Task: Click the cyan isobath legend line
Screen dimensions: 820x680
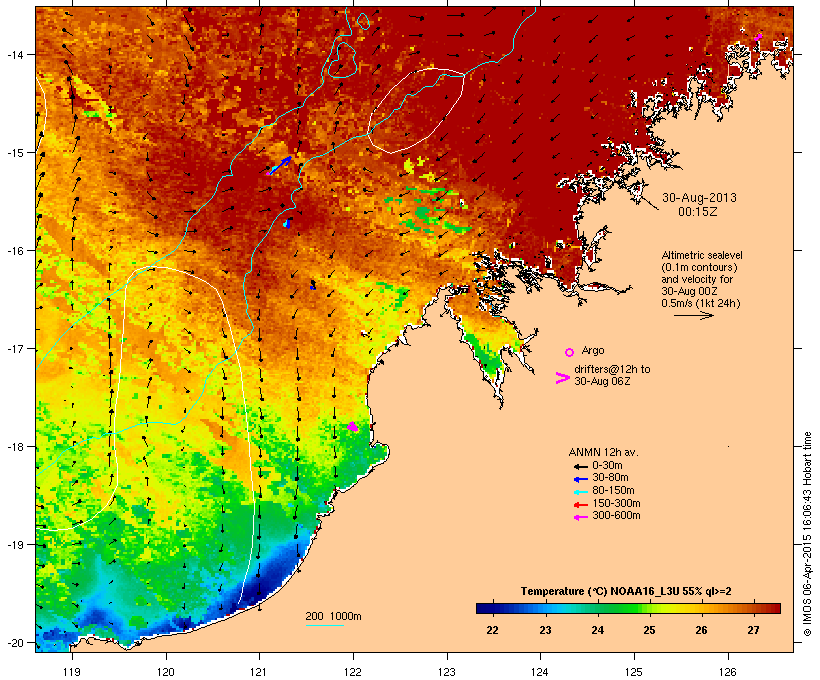Action: tap(324, 625)
